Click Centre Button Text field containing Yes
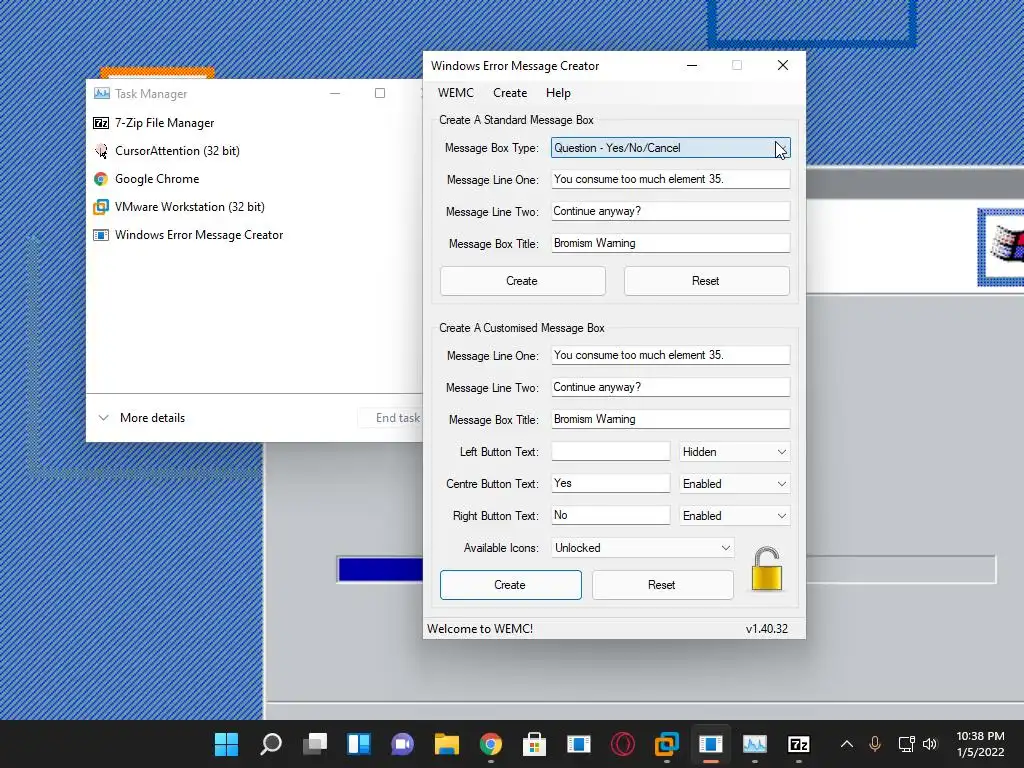This screenshot has height=768, width=1024. point(611,483)
